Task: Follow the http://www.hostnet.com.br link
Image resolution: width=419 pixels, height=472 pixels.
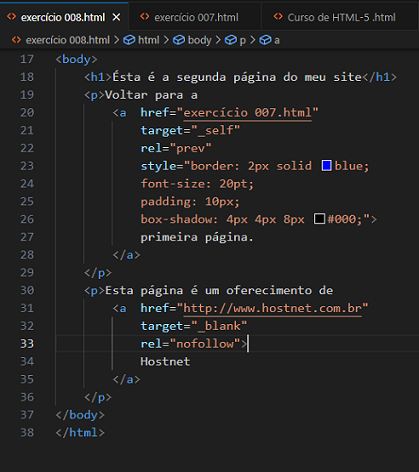Action: [x=272, y=308]
